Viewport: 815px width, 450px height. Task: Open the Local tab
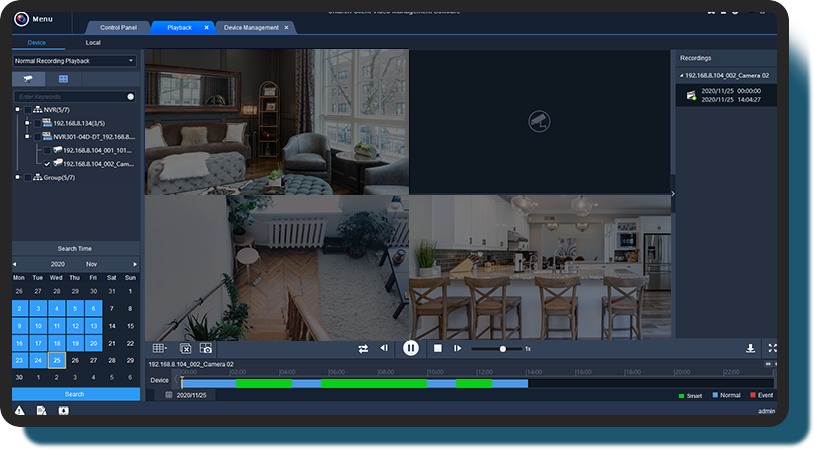coord(93,43)
